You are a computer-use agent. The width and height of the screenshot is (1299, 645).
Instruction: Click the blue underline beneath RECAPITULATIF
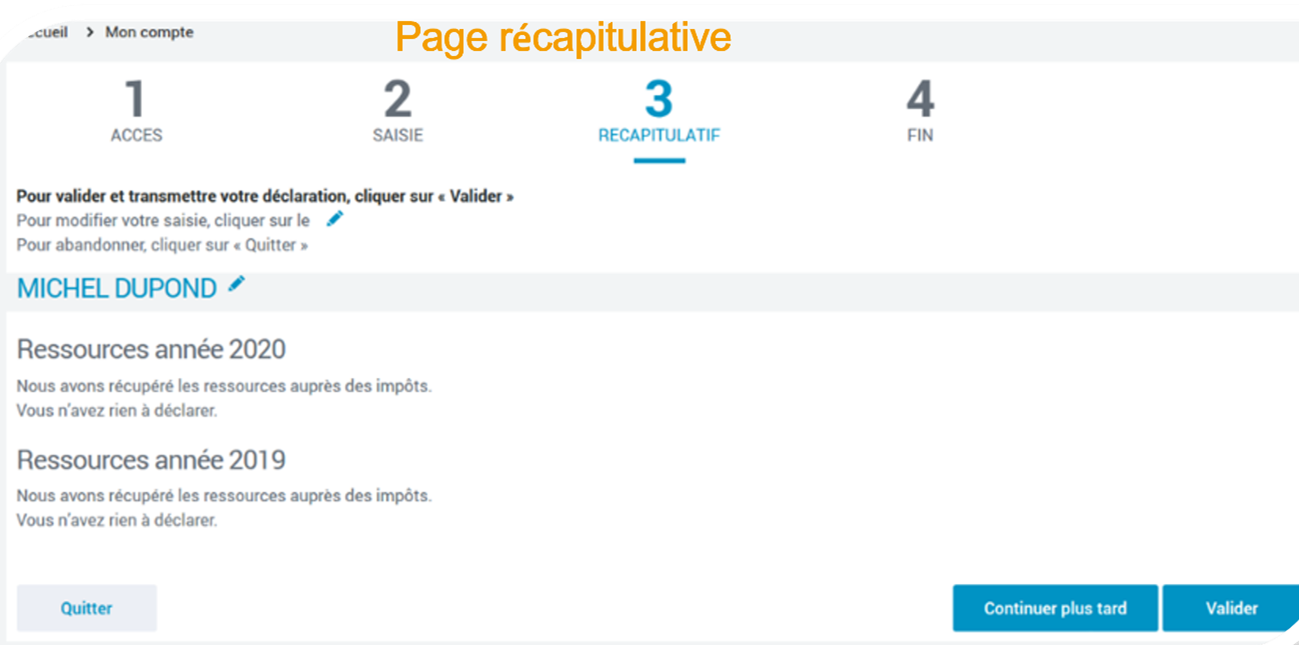click(659, 160)
